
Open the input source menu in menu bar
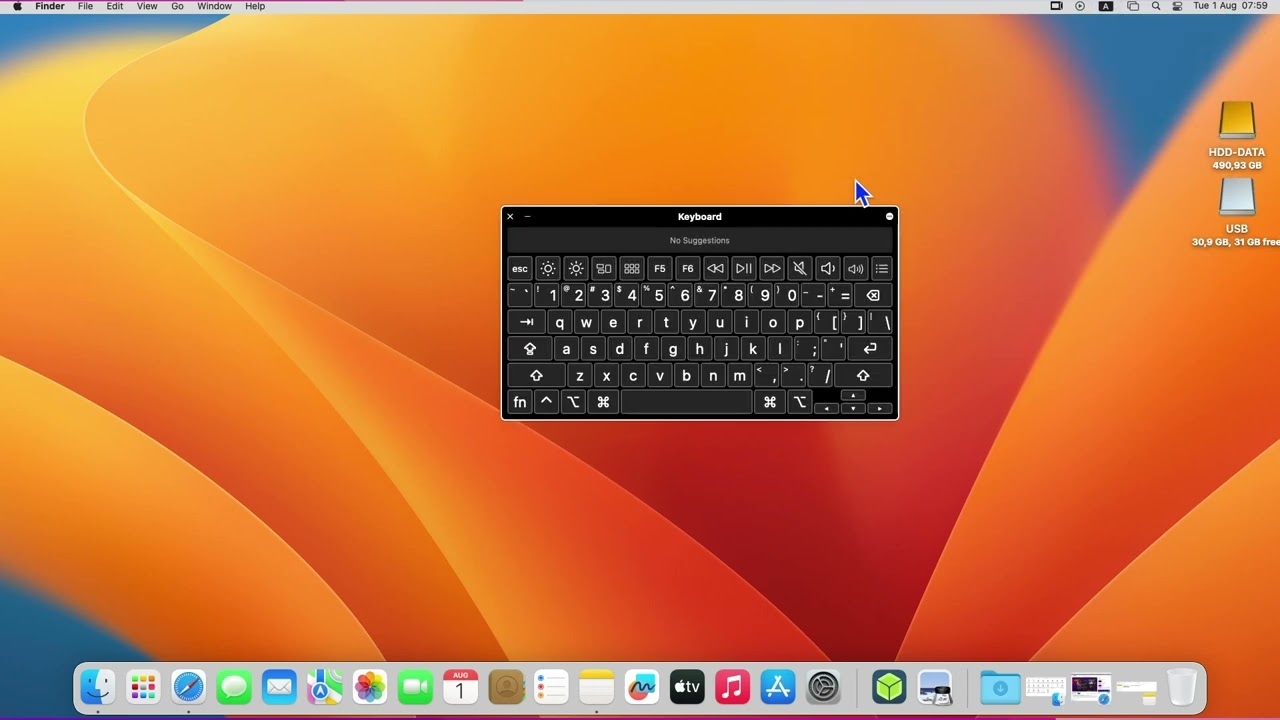click(1106, 6)
